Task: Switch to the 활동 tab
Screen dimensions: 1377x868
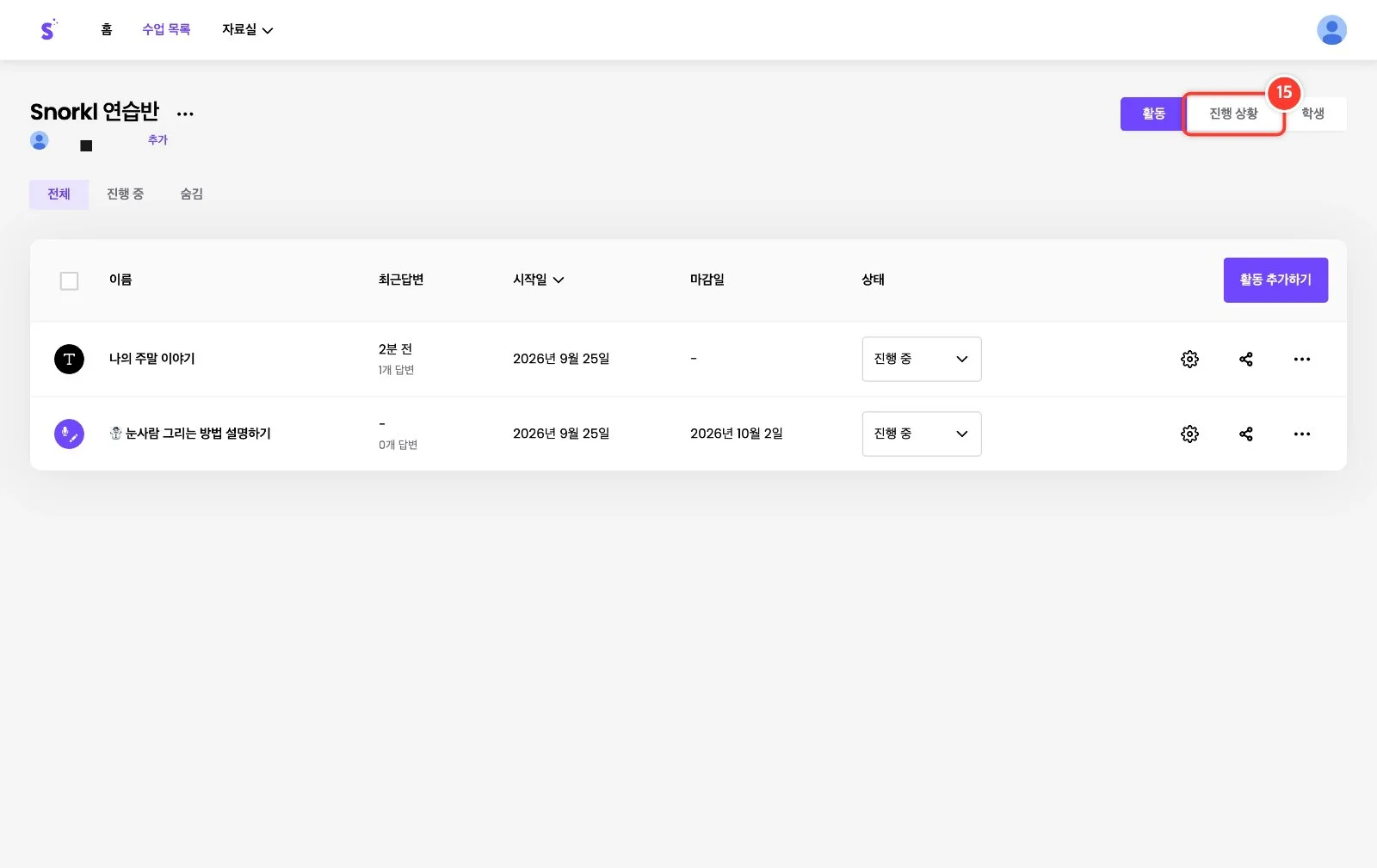Action: pos(1153,114)
